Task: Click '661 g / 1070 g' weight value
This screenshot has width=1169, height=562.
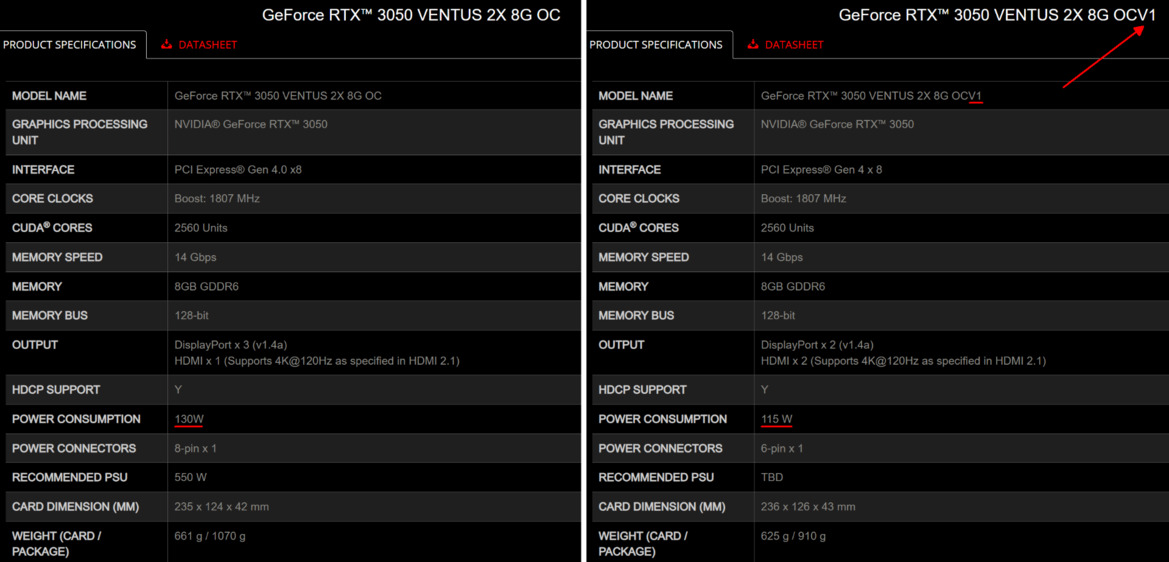Action: coord(210,536)
